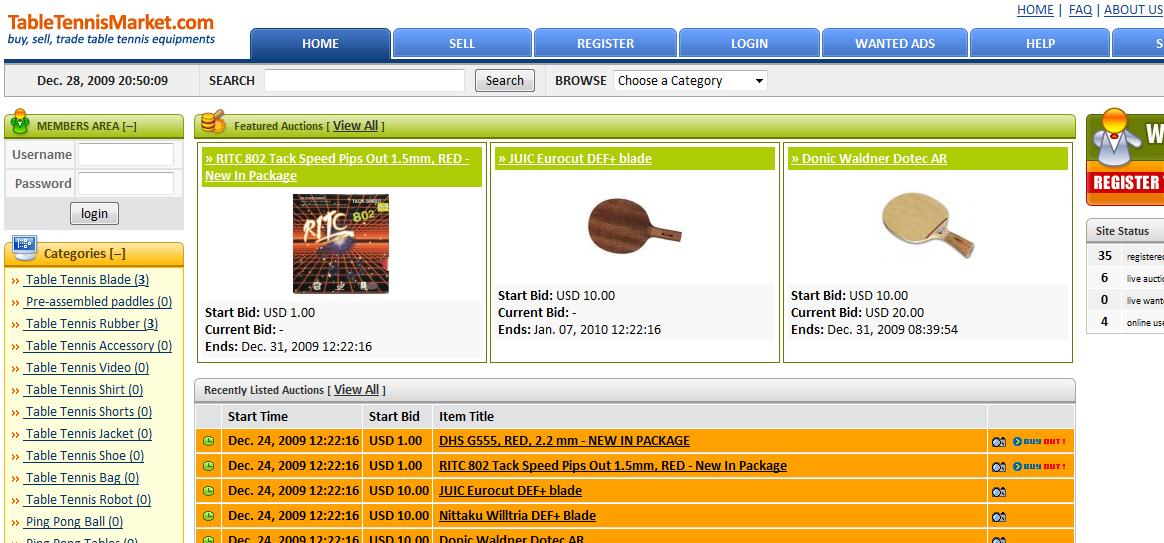Screen dimensions: 1164x543
Task: Open RITC 802 listing in recent auctions table
Action: pyautogui.click(x=612, y=466)
